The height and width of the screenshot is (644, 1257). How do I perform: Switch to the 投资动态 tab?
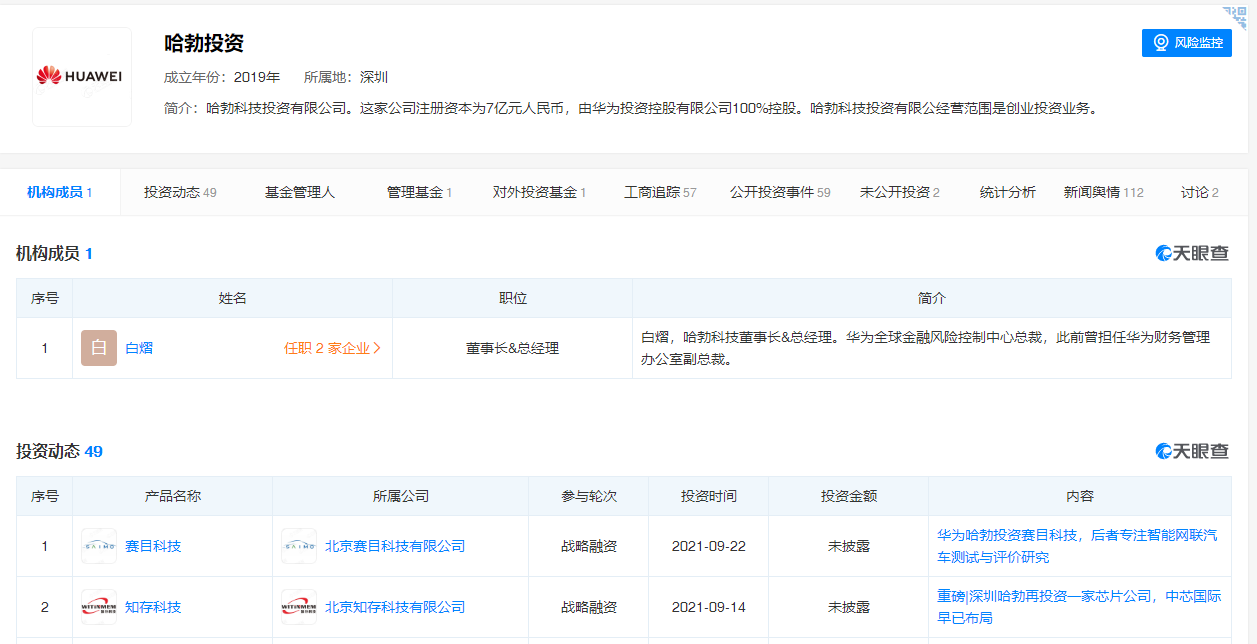pyautogui.click(x=180, y=192)
